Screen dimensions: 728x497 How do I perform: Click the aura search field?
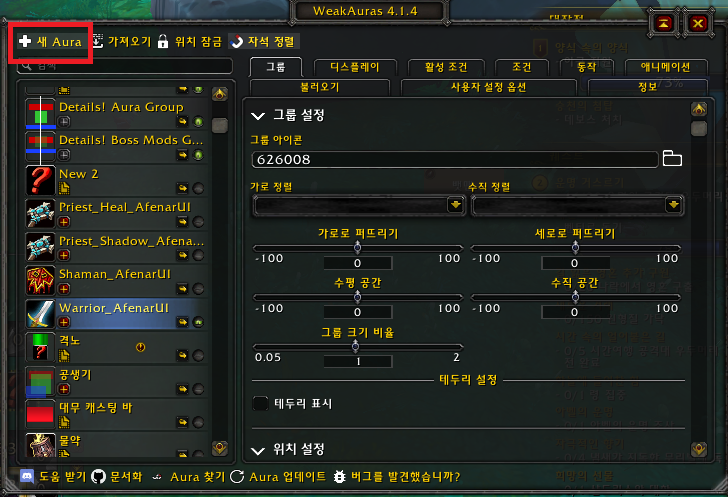tap(124, 66)
